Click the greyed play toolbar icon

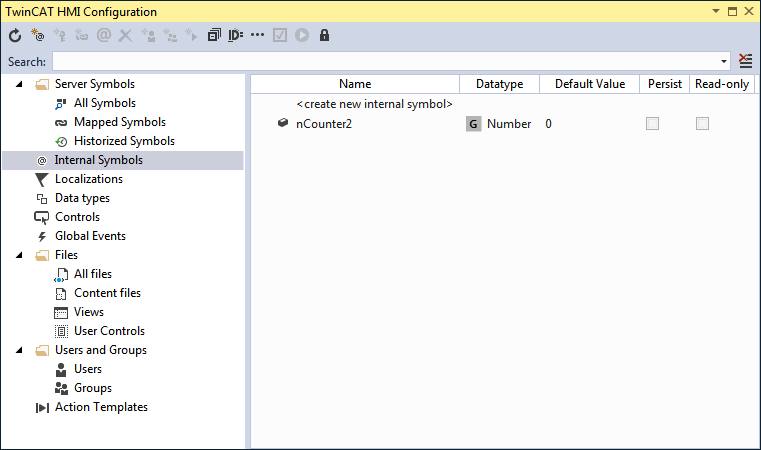[302, 35]
